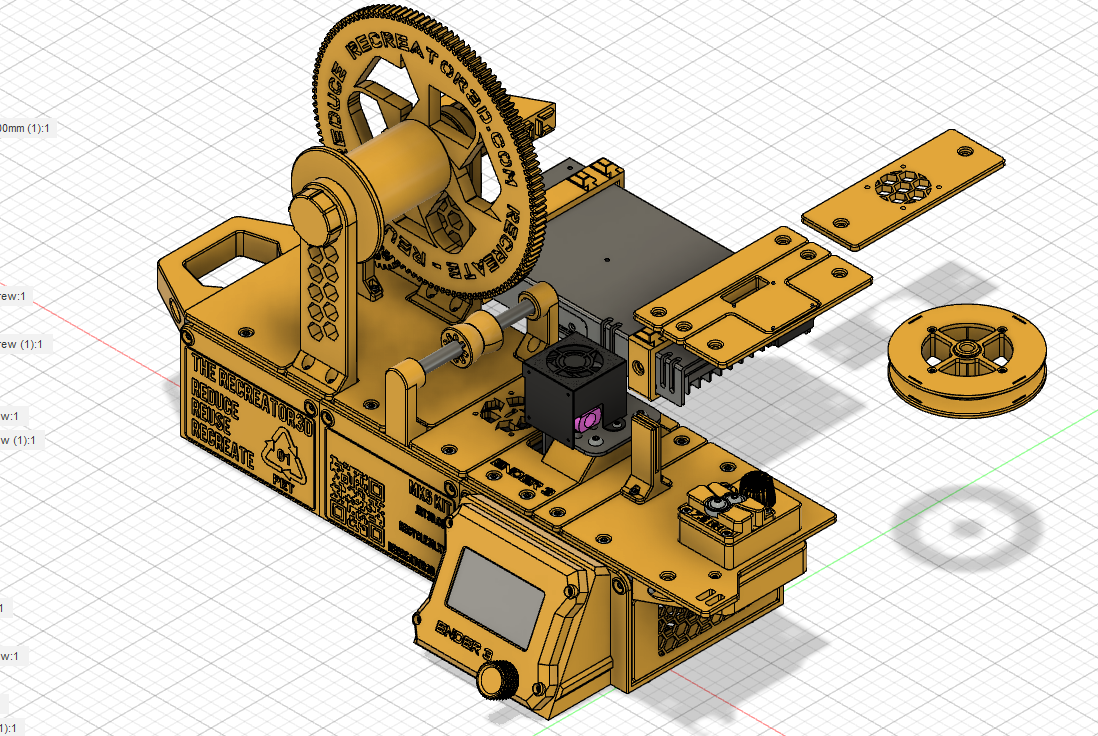Screen dimensions: 1098x736
Task: Click the Ender 3 LCD display screen
Action: point(494,597)
